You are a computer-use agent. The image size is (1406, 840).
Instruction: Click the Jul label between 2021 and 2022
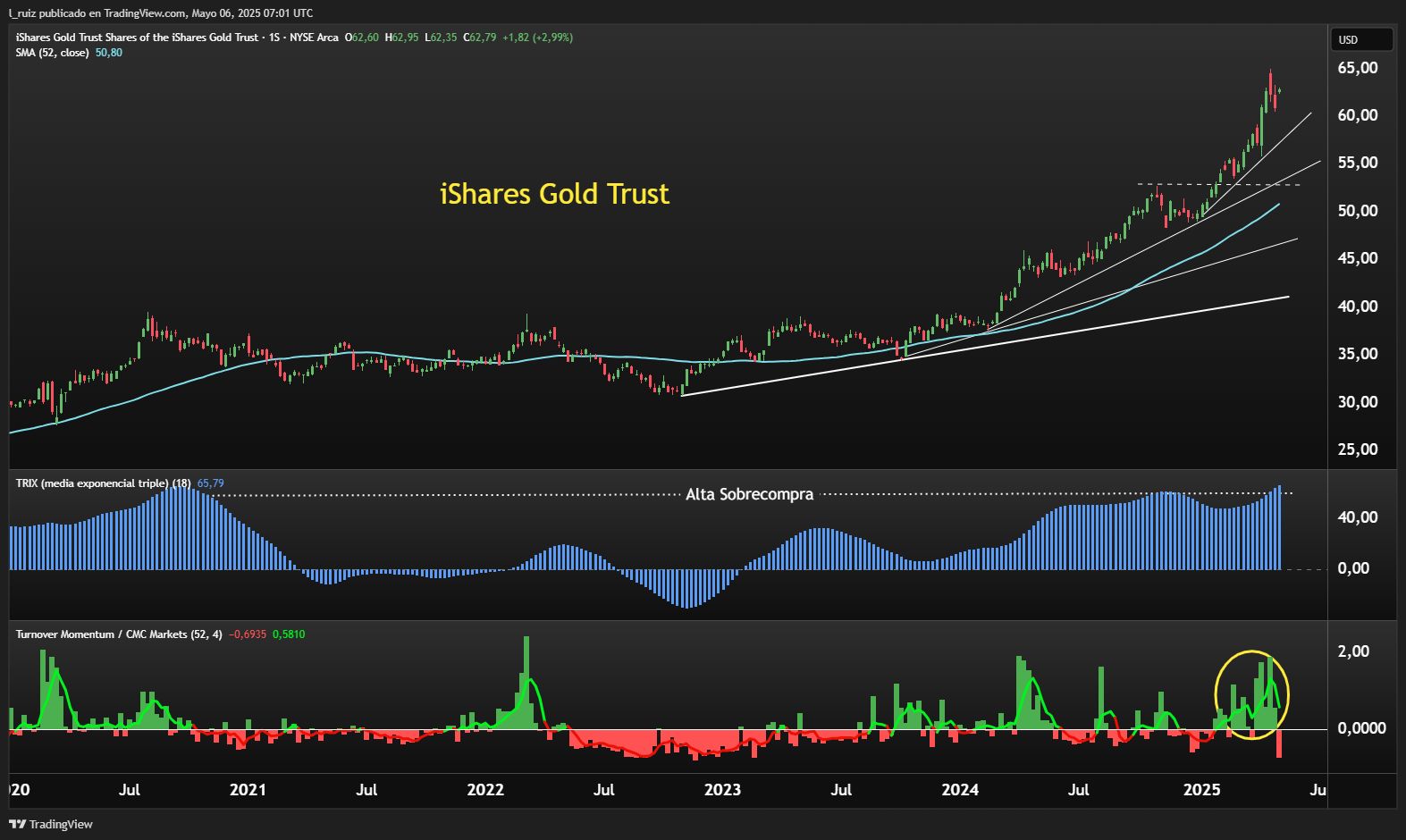click(x=366, y=790)
